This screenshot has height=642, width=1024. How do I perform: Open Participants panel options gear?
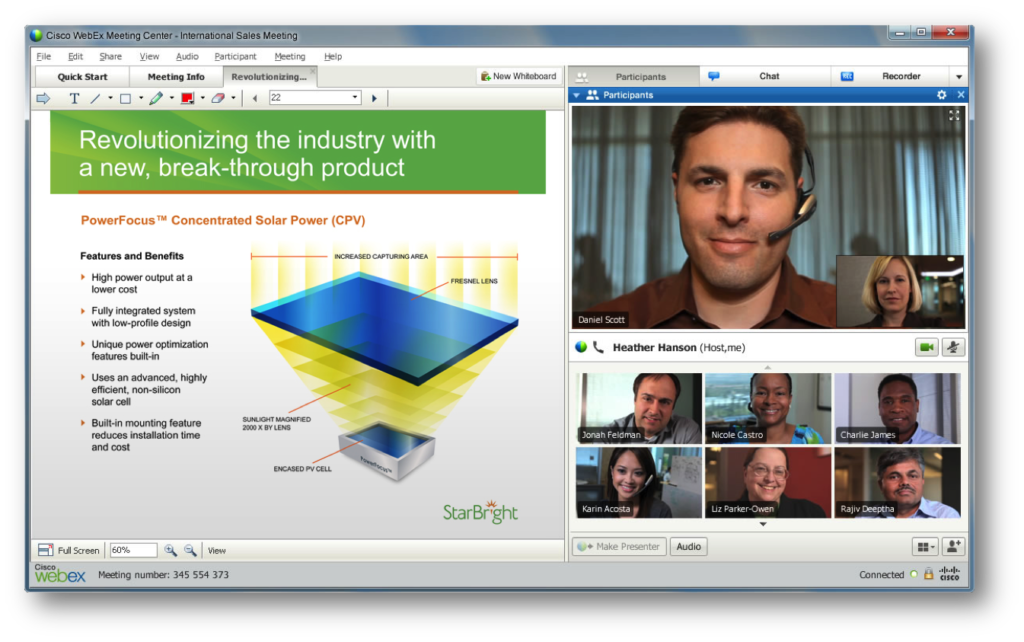click(940, 94)
